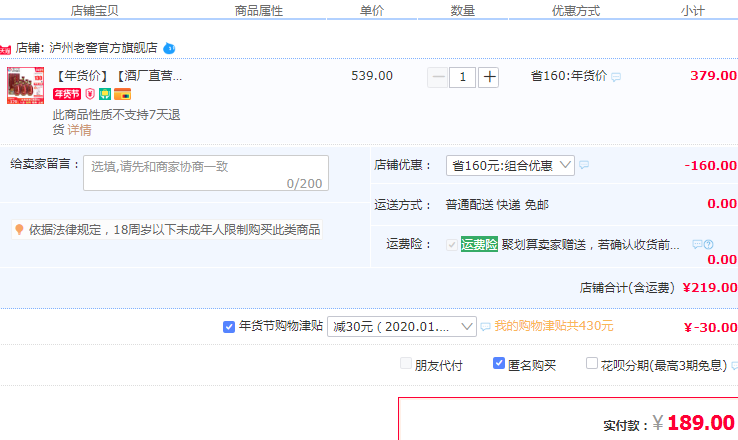Image resolution: width=738 pixels, height=440 pixels.
Task: Enable 朋友代付 checkbox
Action: coord(406,363)
